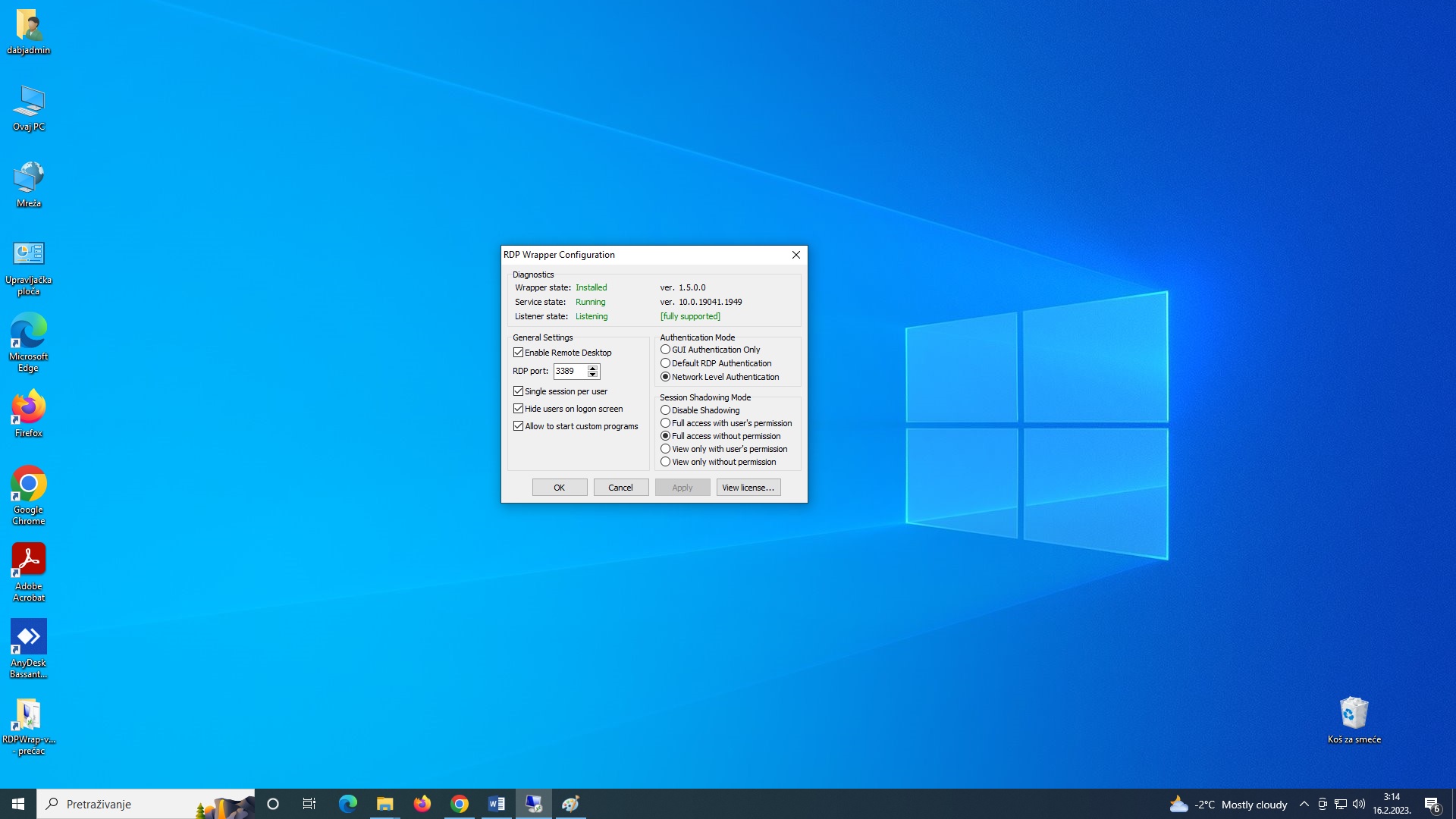Uncheck Allow to start custom programs
This screenshot has height=819, width=1456.
pos(519,426)
